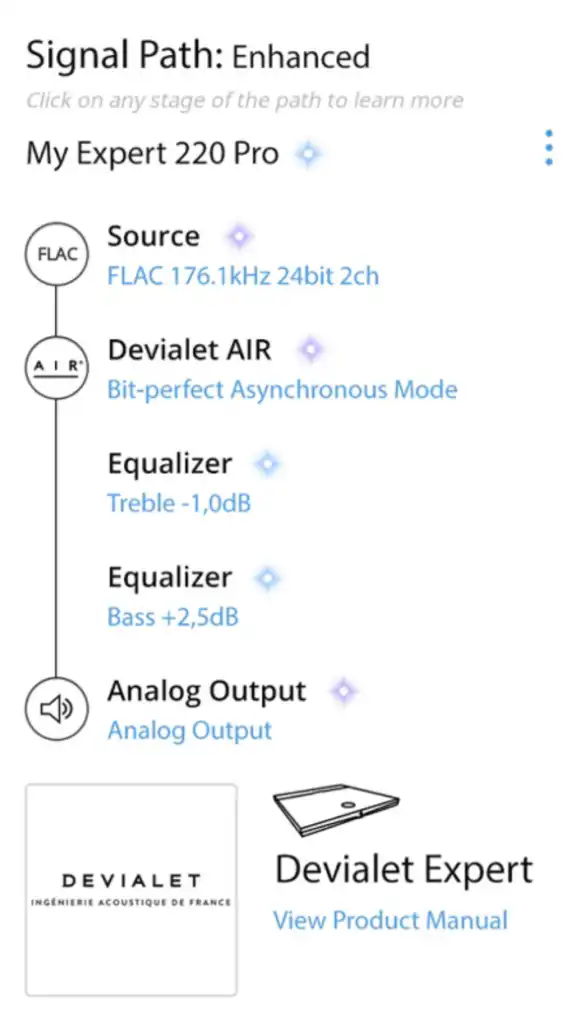Click the Devialet Expert device illustration

coord(336,810)
